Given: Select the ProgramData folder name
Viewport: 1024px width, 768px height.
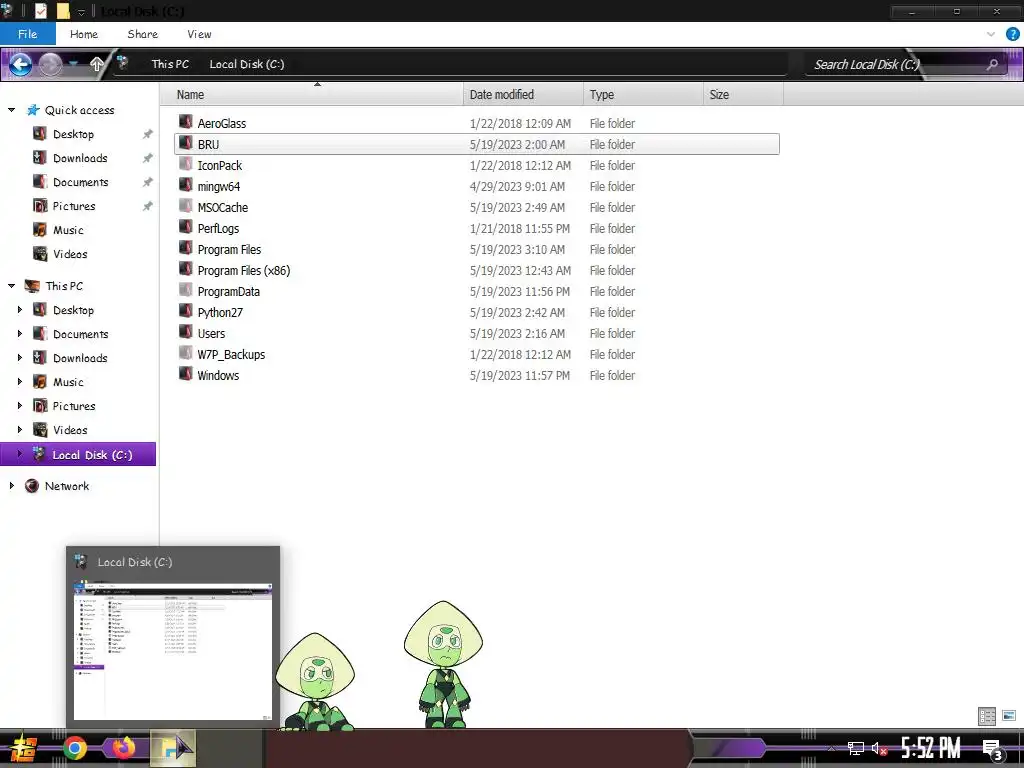Looking at the screenshot, I should pyautogui.click(x=229, y=291).
